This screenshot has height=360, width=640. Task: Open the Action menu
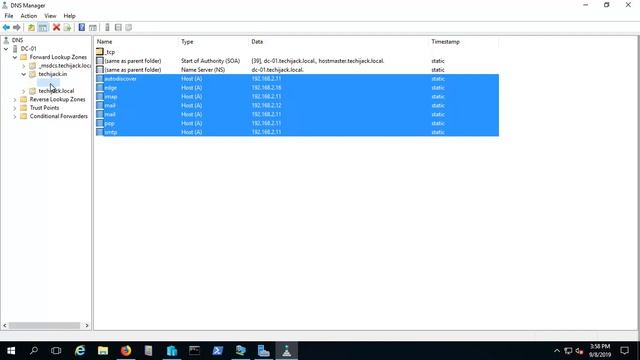[29, 16]
